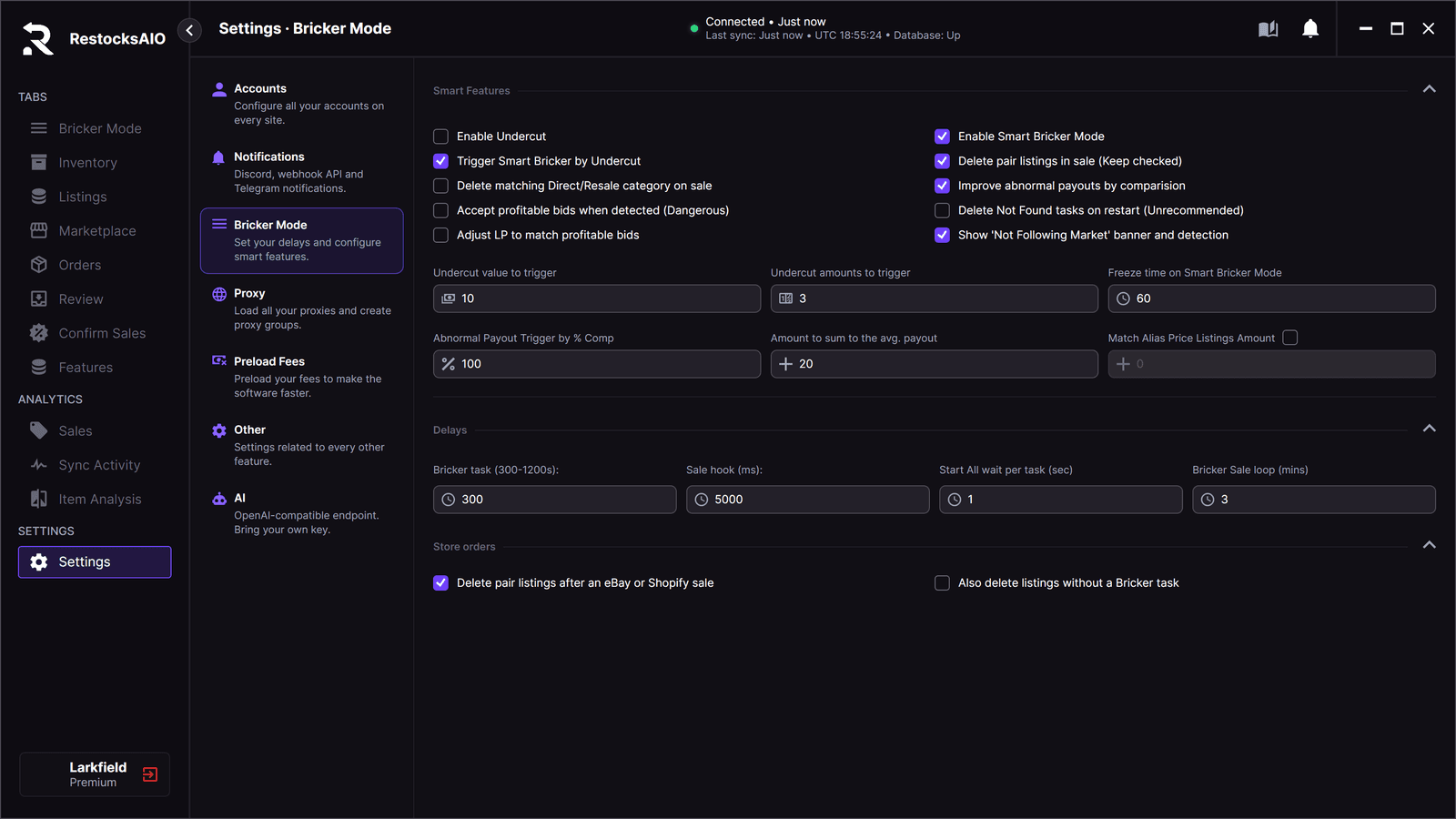Viewport: 1456px width, 819px height.
Task: Click the Bricker Mode sidebar icon
Action: (39, 128)
